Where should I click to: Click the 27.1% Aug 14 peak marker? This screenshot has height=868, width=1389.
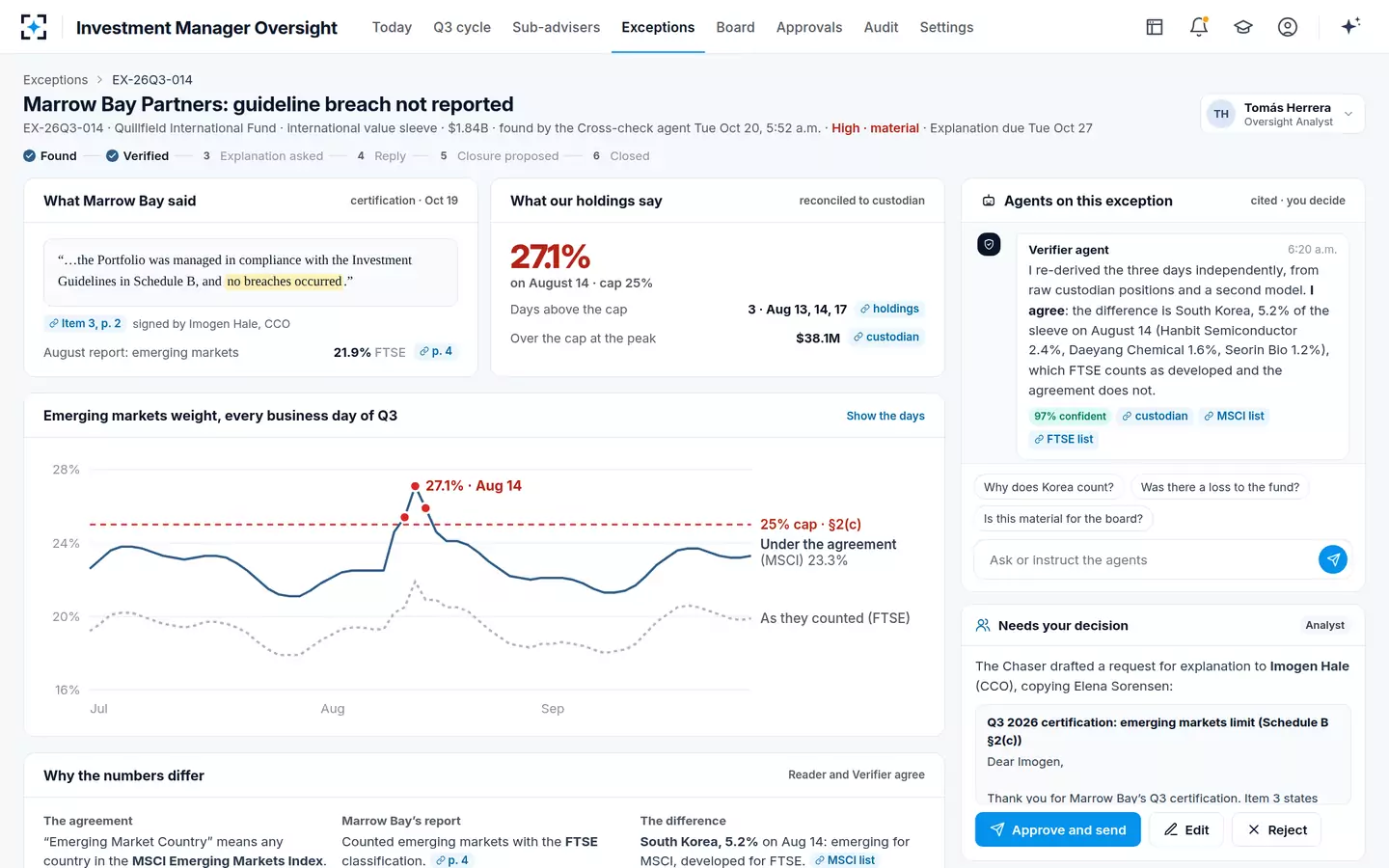(415, 486)
